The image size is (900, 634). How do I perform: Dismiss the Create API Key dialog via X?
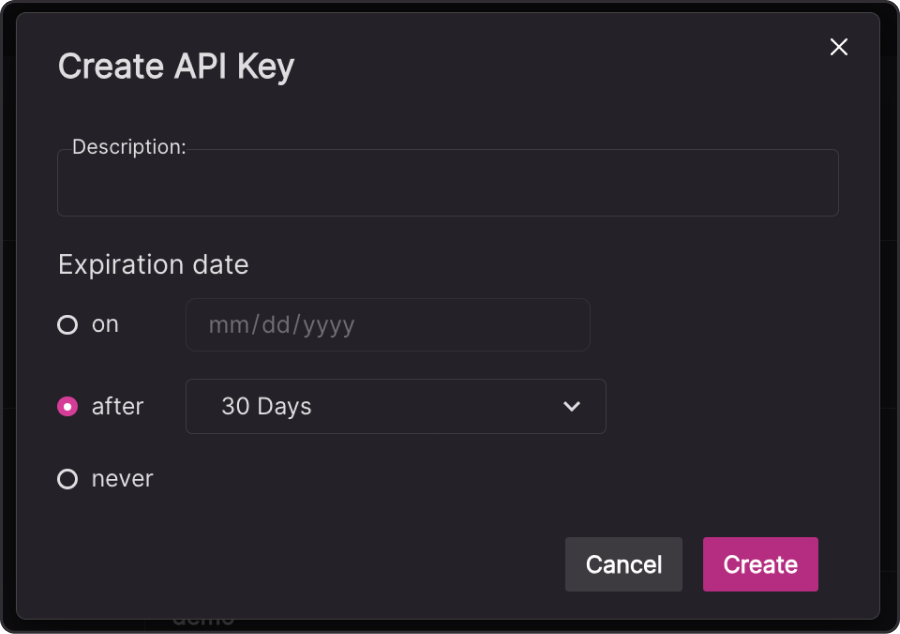point(838,46)
